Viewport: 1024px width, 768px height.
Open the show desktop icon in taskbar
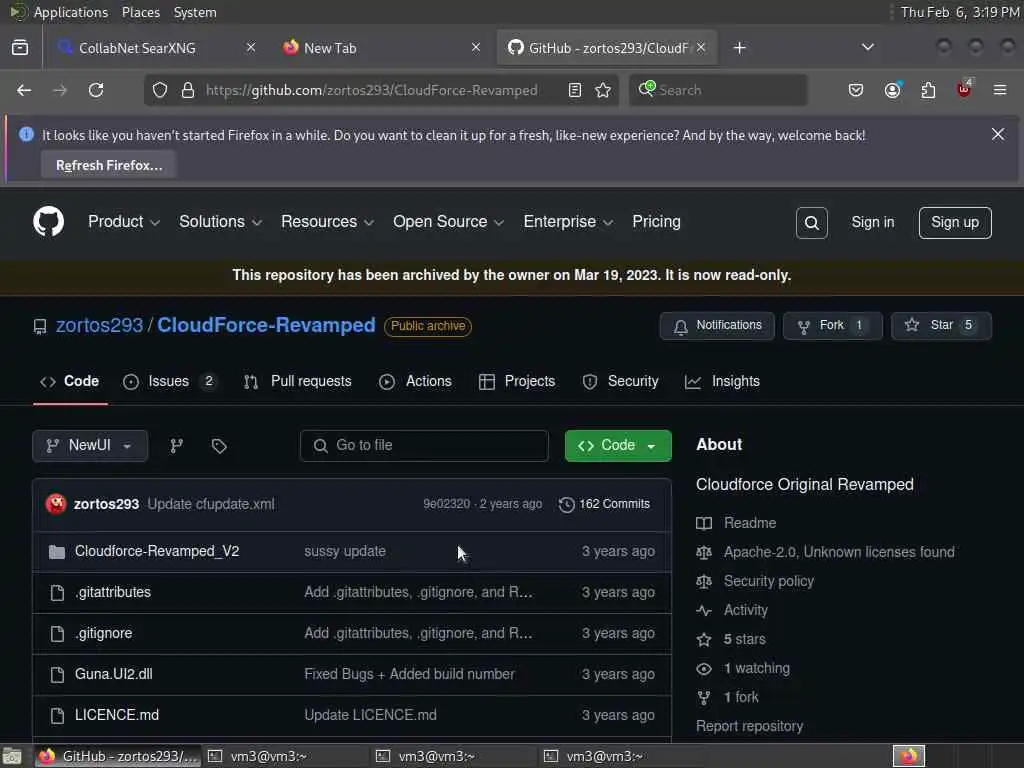(12, 756)
